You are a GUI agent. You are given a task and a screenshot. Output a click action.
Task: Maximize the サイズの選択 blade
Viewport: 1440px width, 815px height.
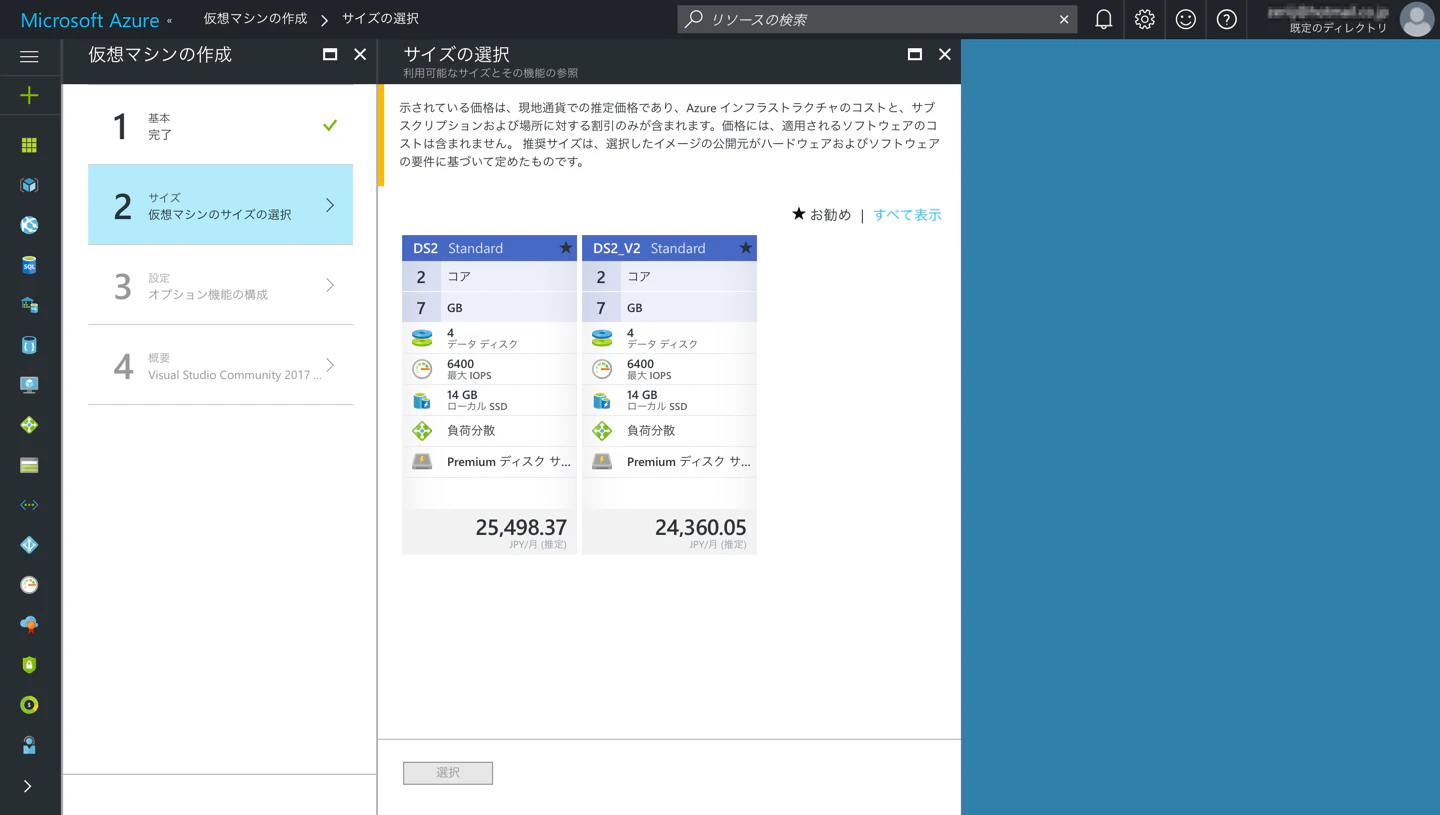pyautogui.click(x=914, y=54)
